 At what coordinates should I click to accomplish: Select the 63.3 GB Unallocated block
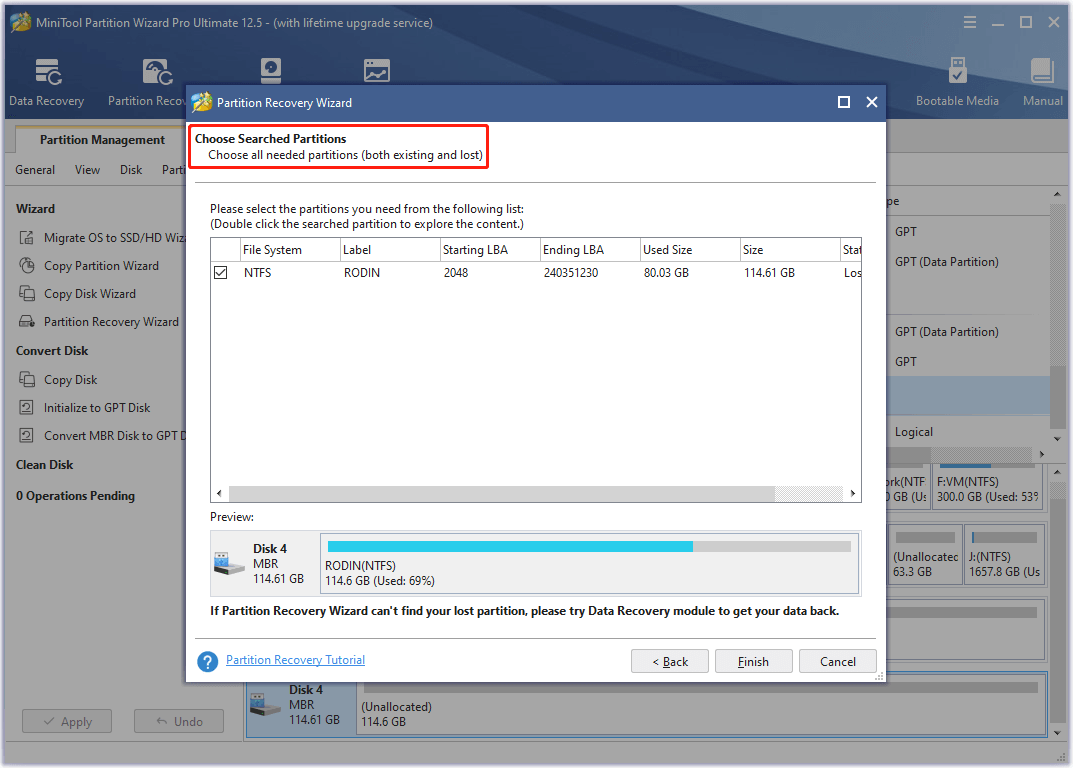tap(925, 554)
